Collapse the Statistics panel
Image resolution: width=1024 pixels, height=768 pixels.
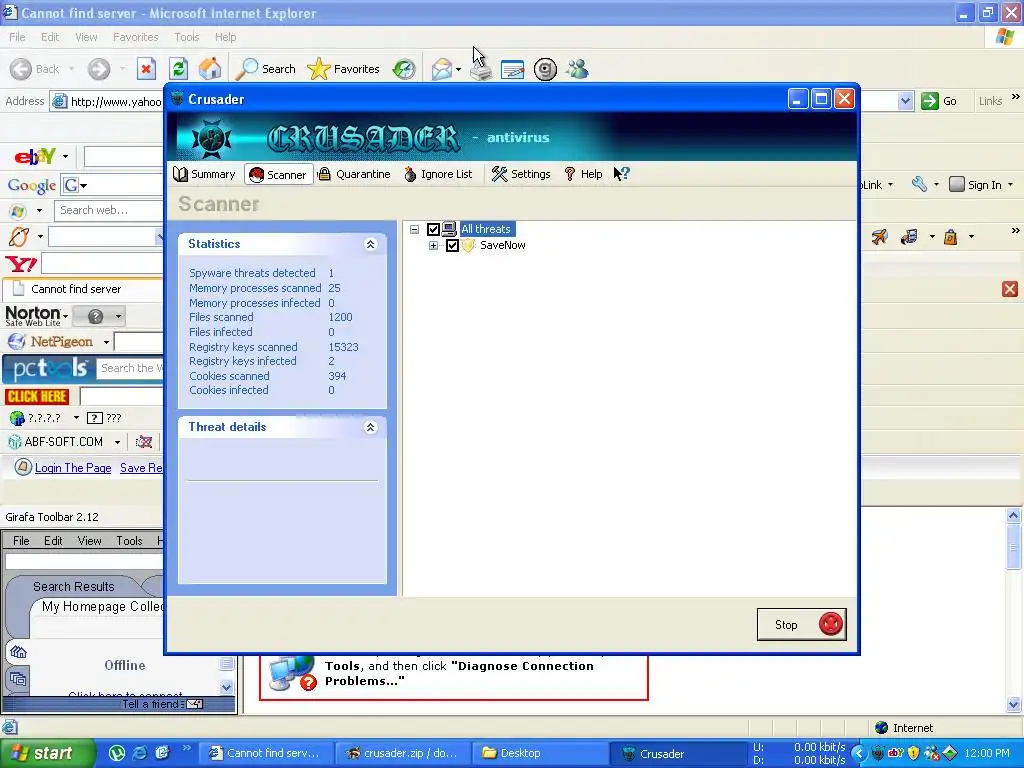coord(370,244)
